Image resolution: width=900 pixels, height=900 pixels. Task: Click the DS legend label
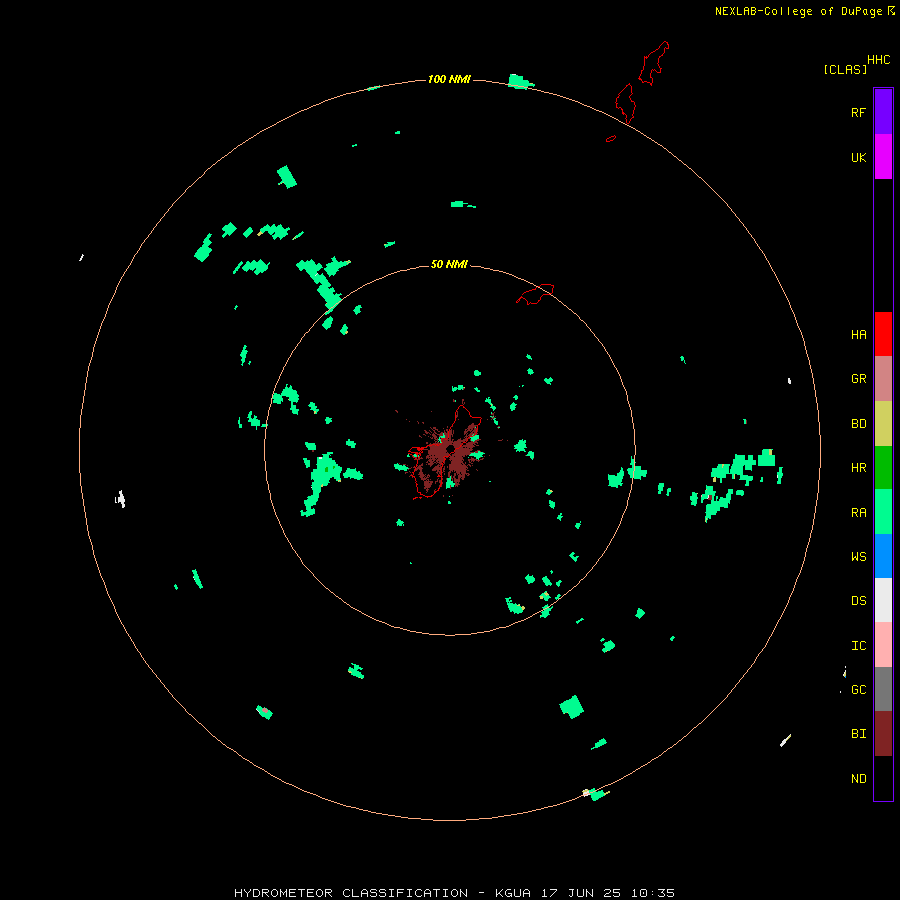tap(858, 601)
